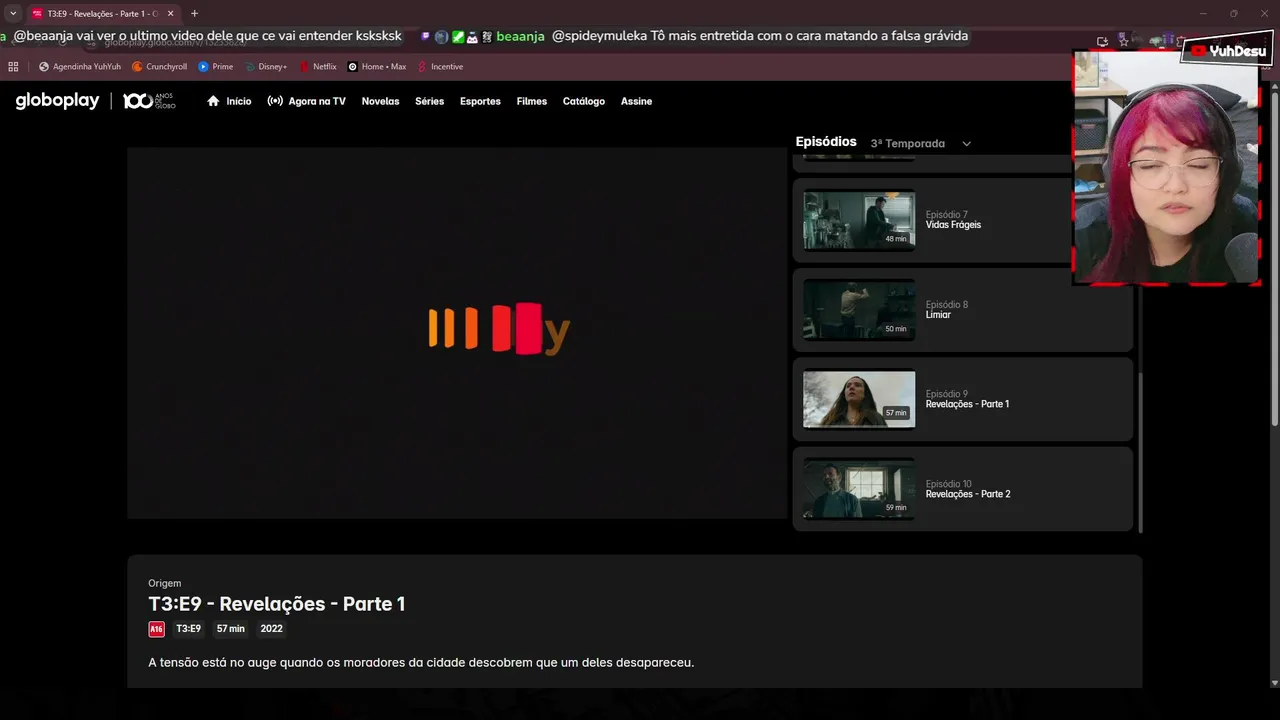The height and width of the screenshot is (720, 1280).
Task: Play Episódio 9 Revelações Parte 1 thumbnail
Action: click(859, 399)
